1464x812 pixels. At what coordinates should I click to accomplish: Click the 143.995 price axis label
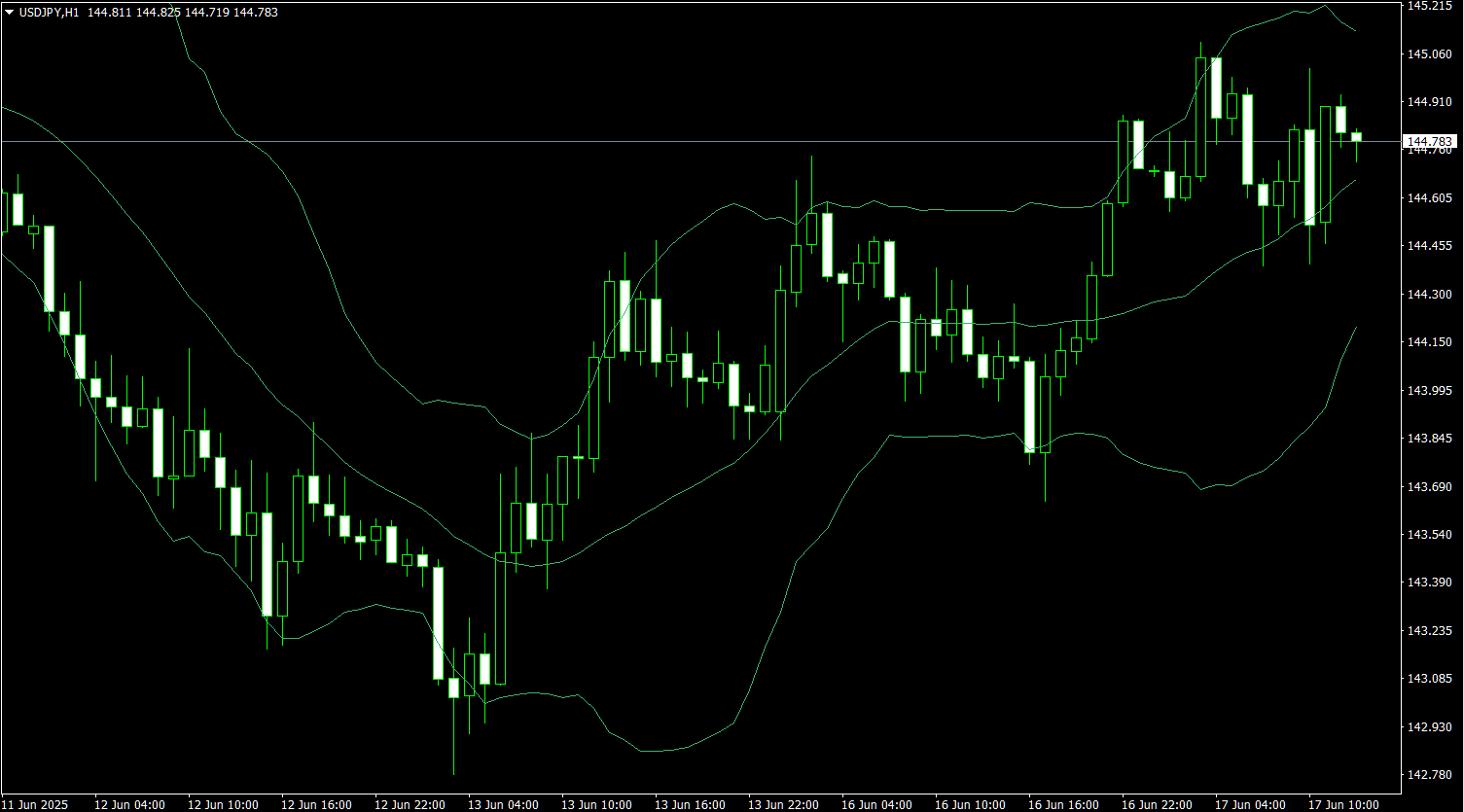click(x=1429, y=390)
